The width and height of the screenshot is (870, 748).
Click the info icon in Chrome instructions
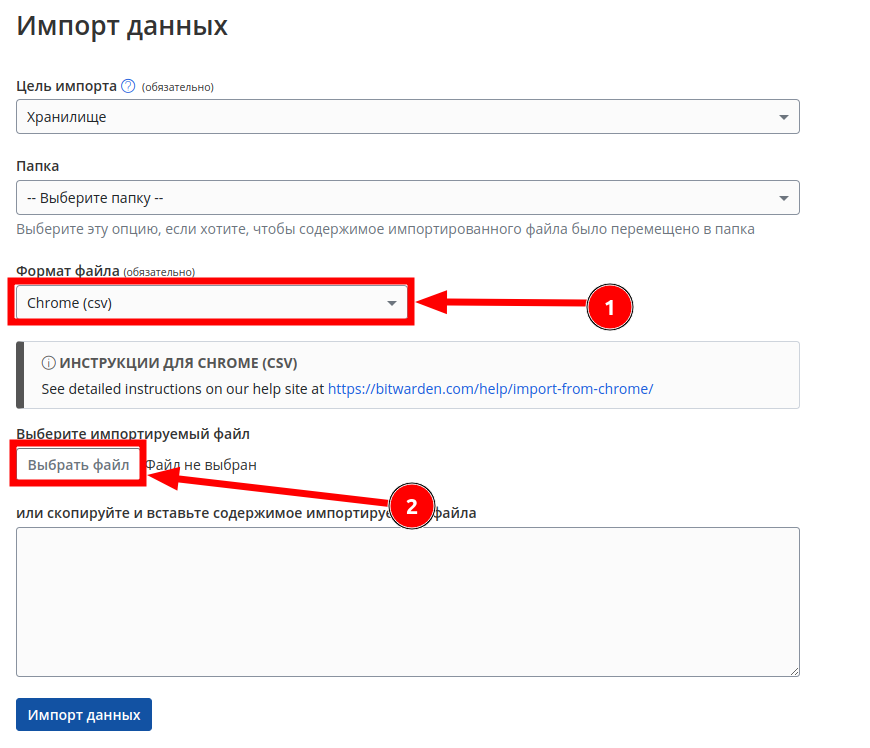click(48, 363)
